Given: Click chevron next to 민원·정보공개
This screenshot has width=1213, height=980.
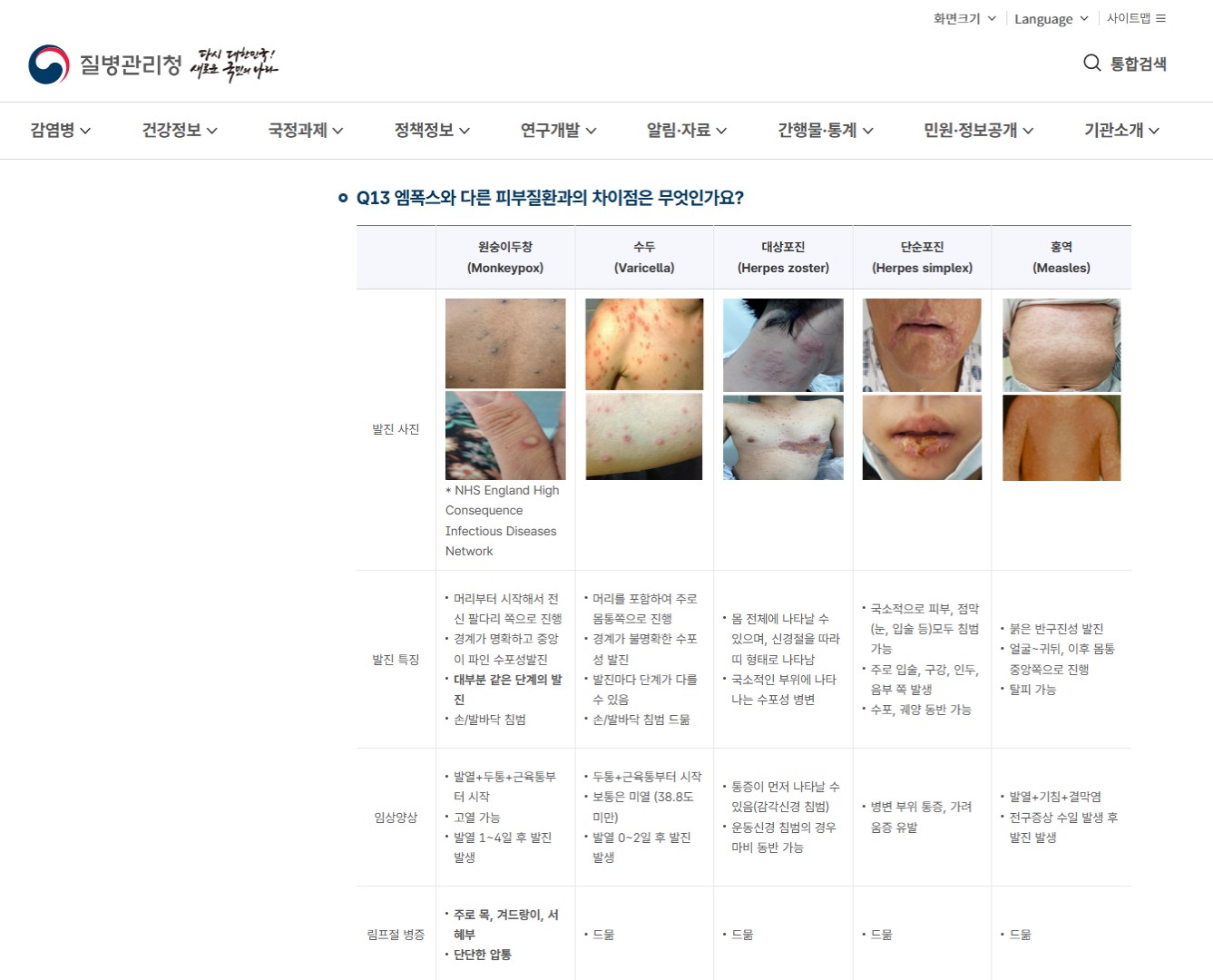Looking at the screenshot, I should [x=1029, y=132].
